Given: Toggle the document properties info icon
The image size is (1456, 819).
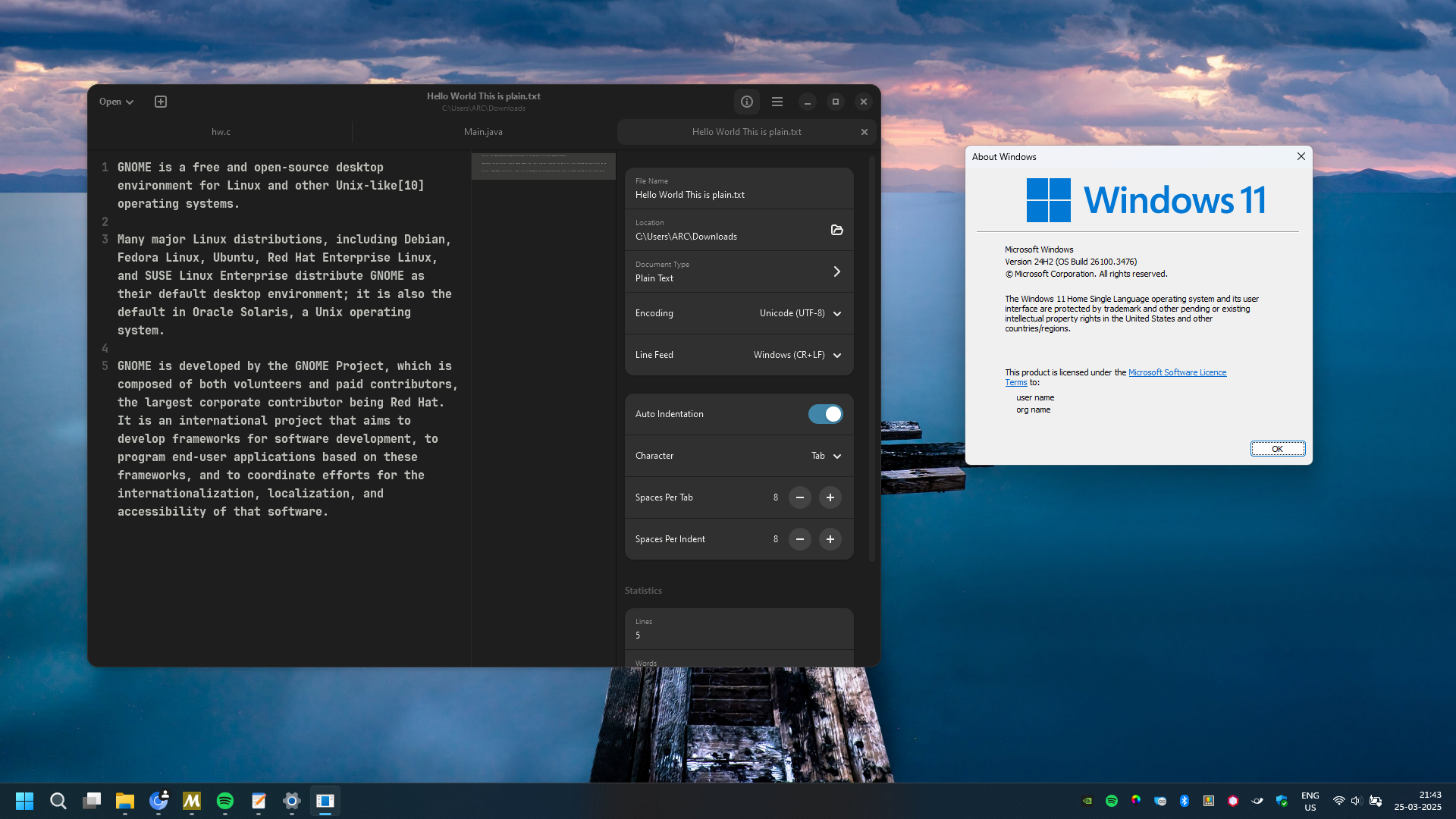Looking at the screenshot, I should [x=747, y=102].
